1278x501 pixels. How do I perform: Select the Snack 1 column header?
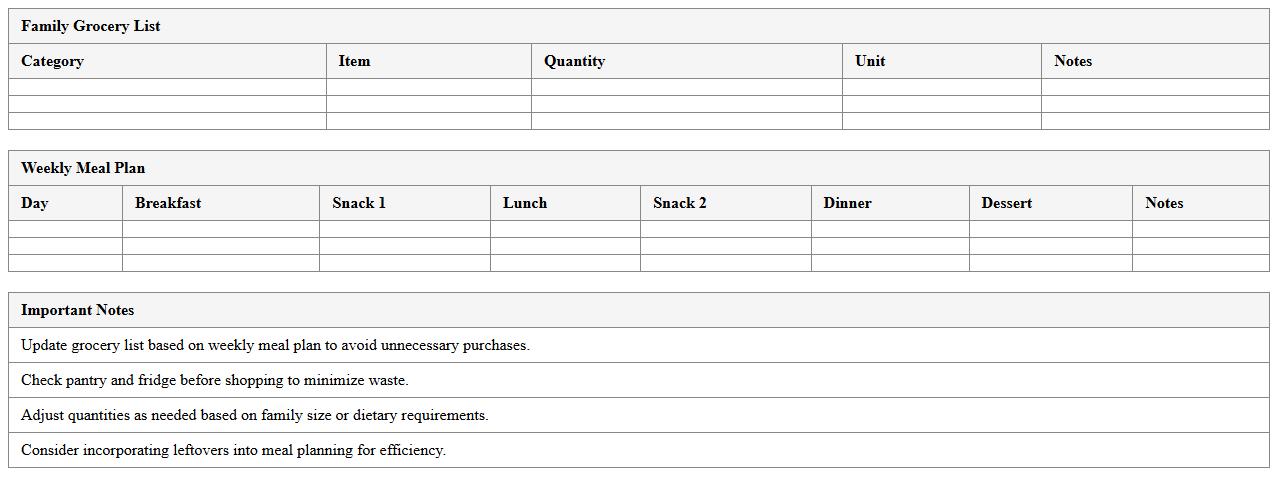359,203
